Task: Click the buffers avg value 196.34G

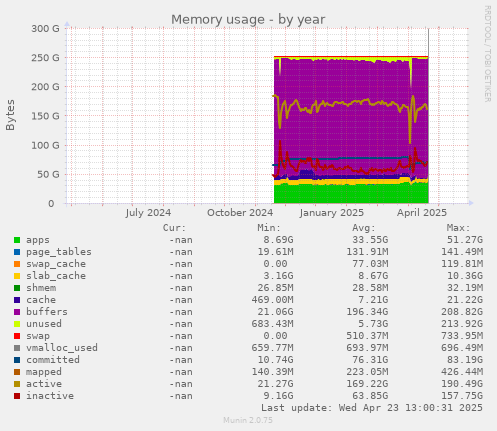Action: tap(367, 312)
